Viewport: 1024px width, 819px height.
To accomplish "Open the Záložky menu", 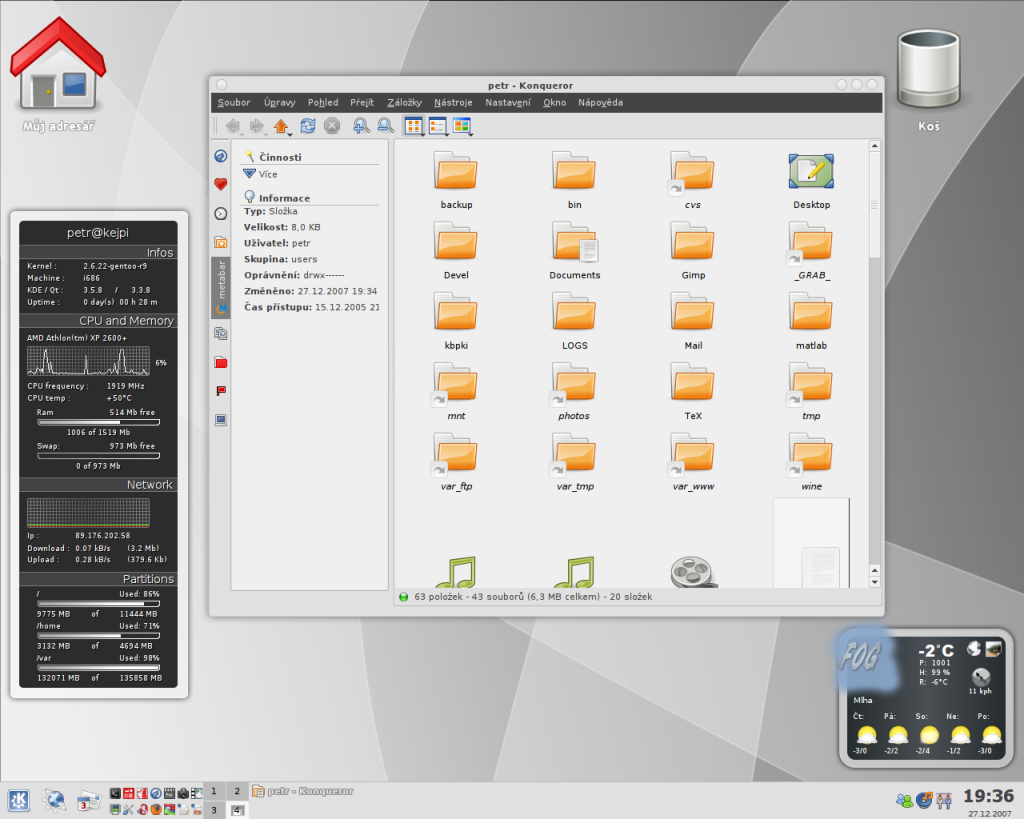I will [404, 103].
